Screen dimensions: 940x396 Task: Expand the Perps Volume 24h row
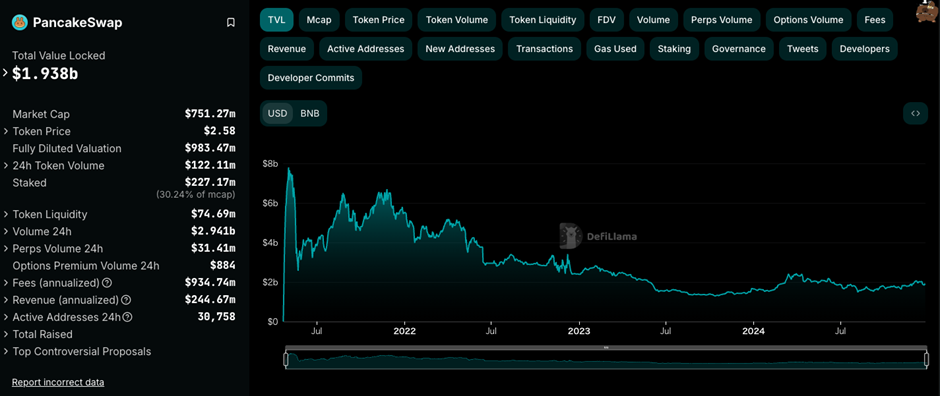coord(5,249)
